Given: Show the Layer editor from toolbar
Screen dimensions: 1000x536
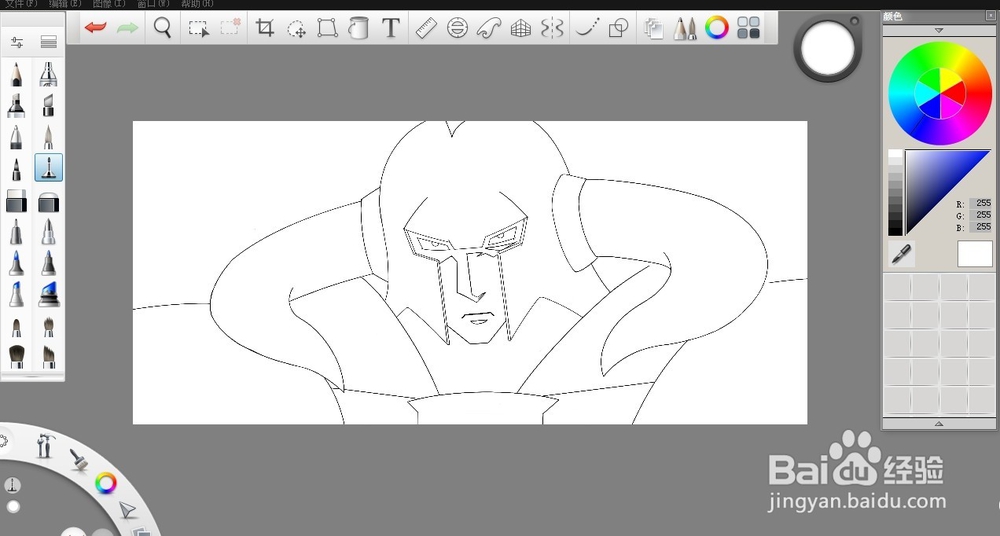Looking at the screenshot, I should [x=654, y=28].
